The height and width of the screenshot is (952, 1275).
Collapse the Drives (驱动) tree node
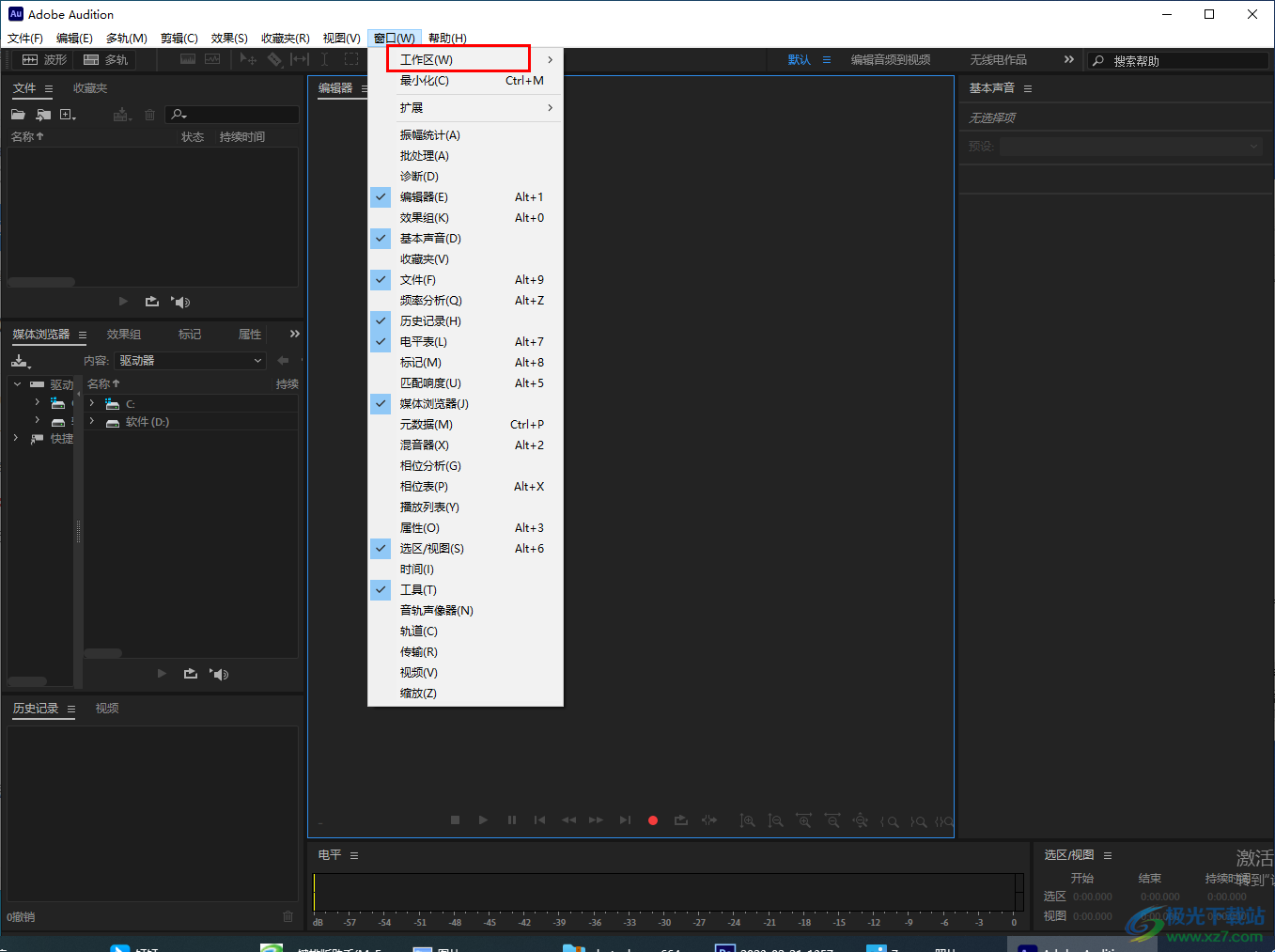point(17,383)
